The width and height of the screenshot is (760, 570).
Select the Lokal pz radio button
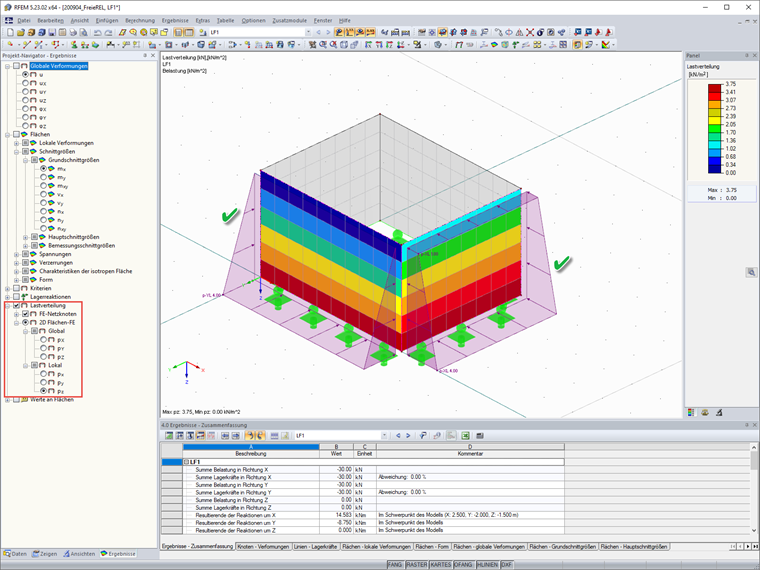43,391
